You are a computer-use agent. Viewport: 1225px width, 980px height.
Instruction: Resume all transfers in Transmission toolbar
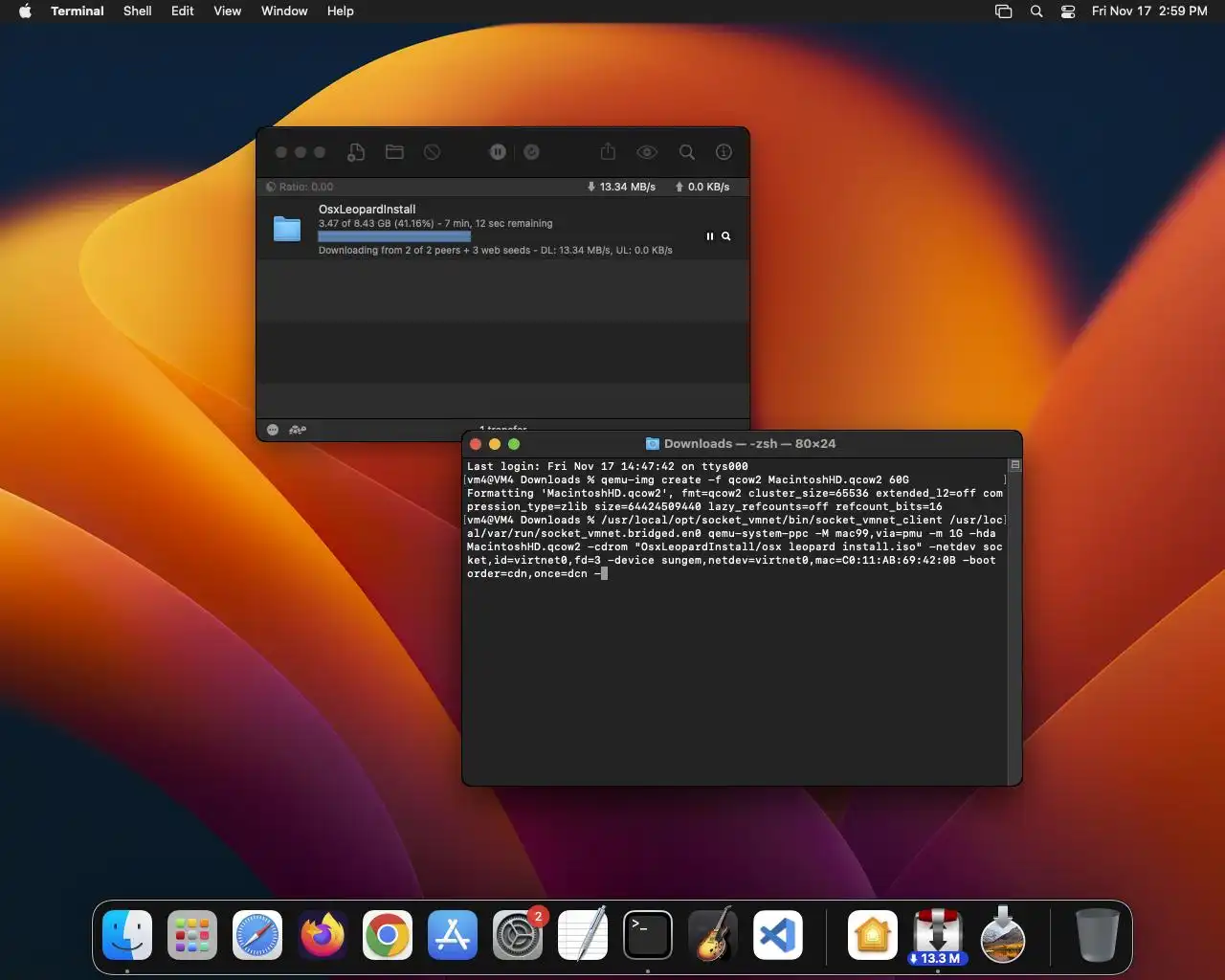pyautogui.click(x=531, y=152)
